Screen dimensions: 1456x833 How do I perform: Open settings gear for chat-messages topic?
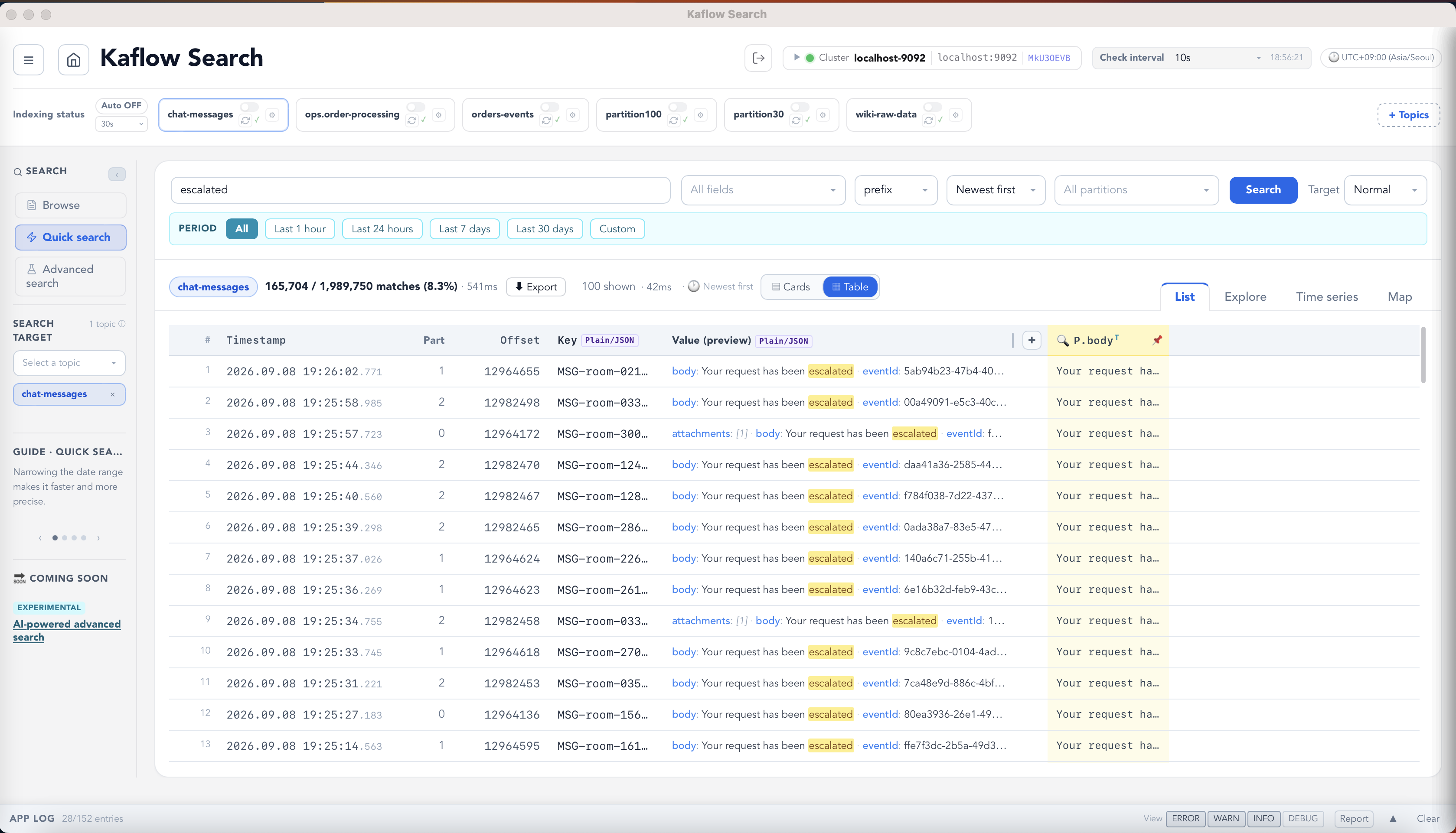click(272, 115)
